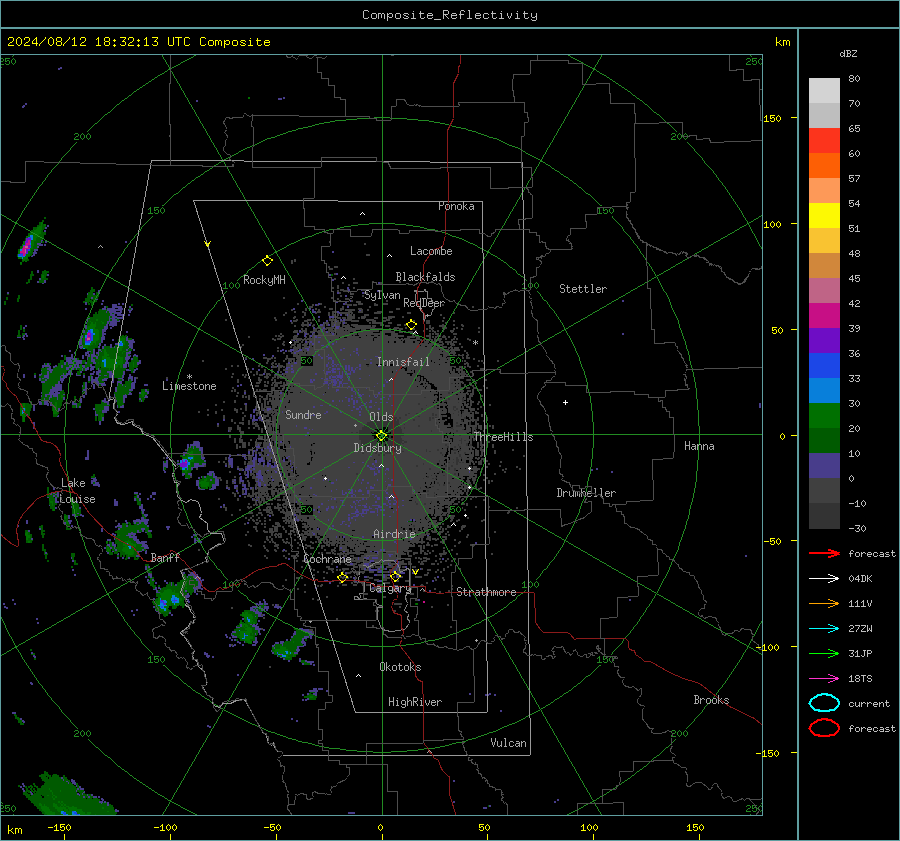900x841 pixels.
Task: Click the blue 33-36 dBZ color swatch
Action: pos(824,366)
